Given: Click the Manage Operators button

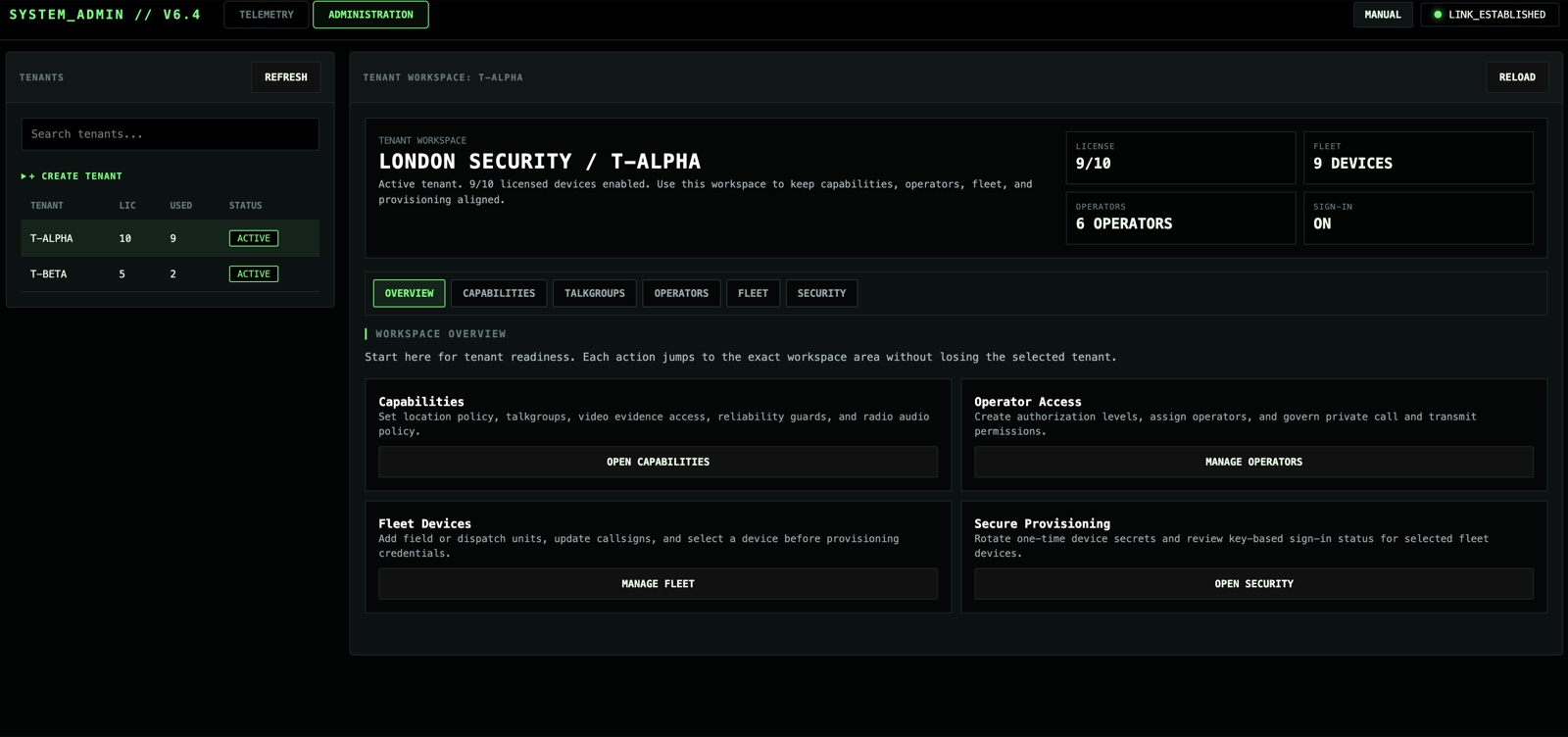Looking at the screenshot, I should [x=1253, y=462].
